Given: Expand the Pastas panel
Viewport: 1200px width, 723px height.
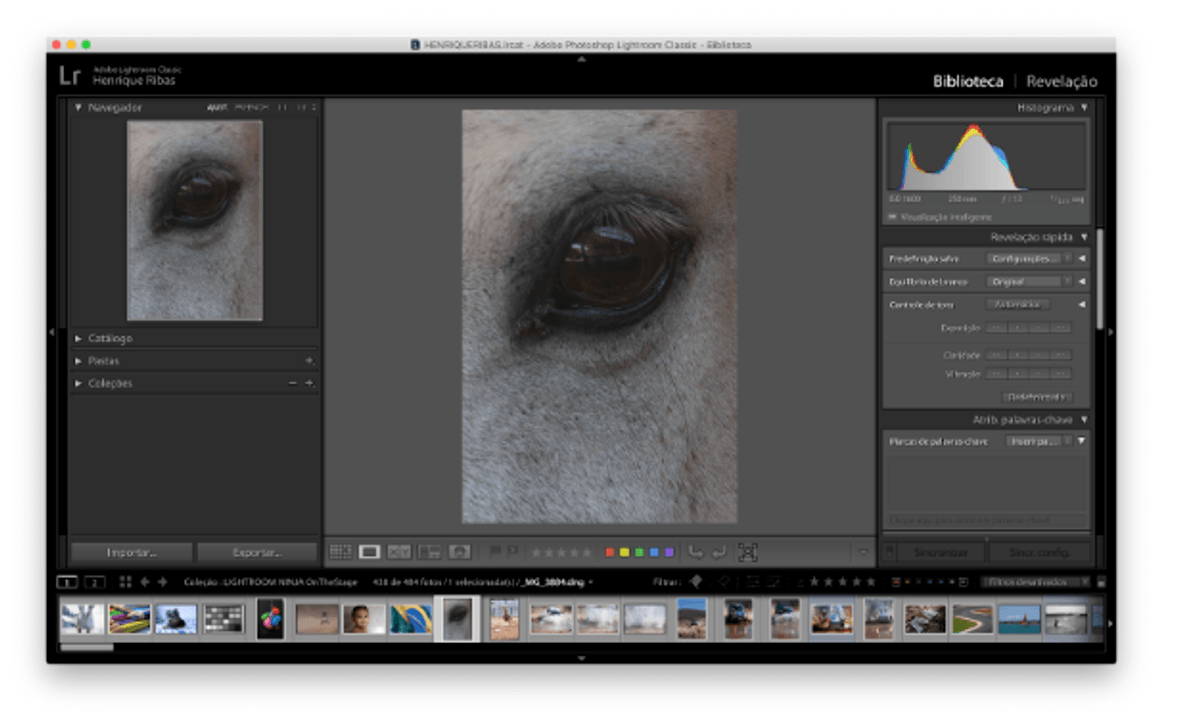Looking at the screenshot, I should pyautogui.click(x=79, y=361).
